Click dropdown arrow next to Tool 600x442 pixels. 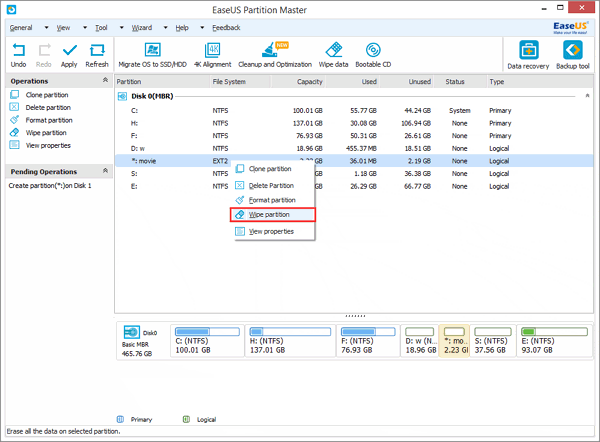[122, 28]
